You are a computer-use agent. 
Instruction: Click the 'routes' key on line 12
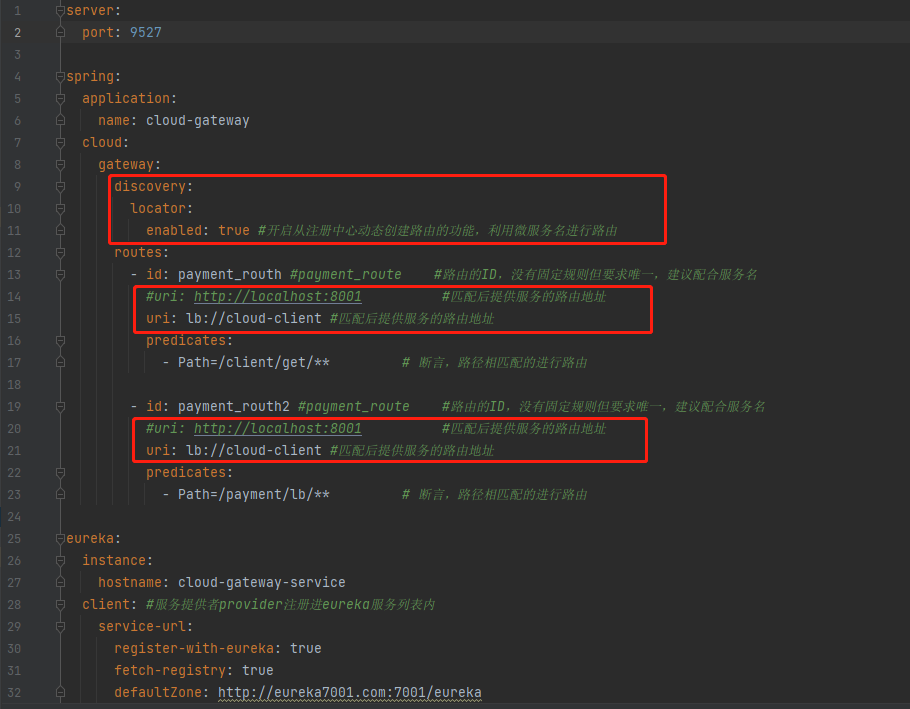pyautogui.click(x=138, y=253)
